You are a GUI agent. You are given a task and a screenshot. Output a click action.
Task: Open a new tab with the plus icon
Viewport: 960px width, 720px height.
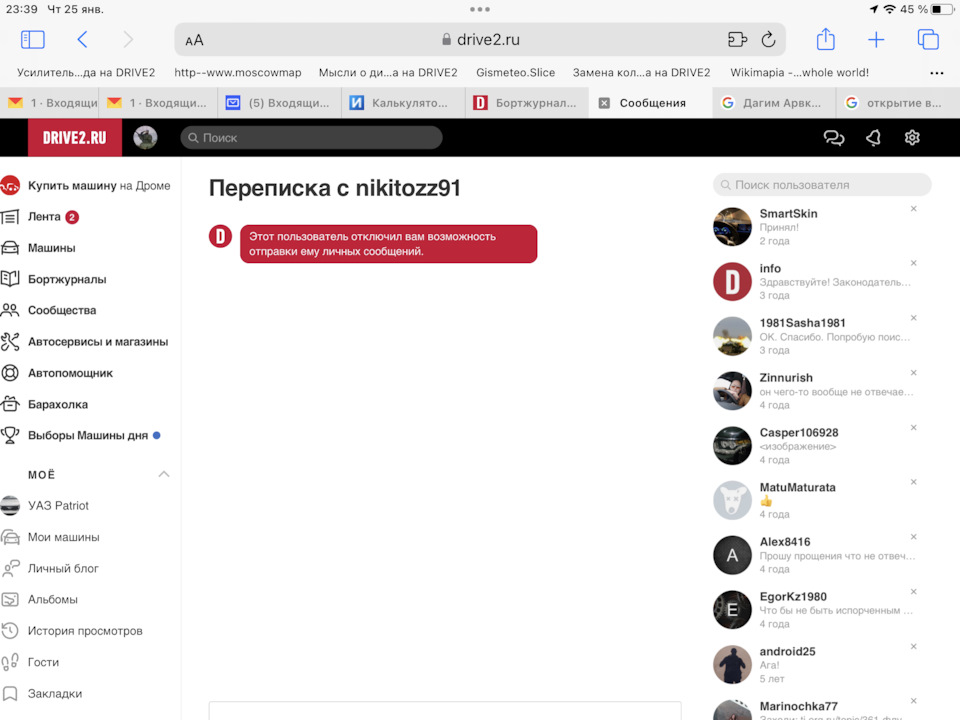click(876, 39)
